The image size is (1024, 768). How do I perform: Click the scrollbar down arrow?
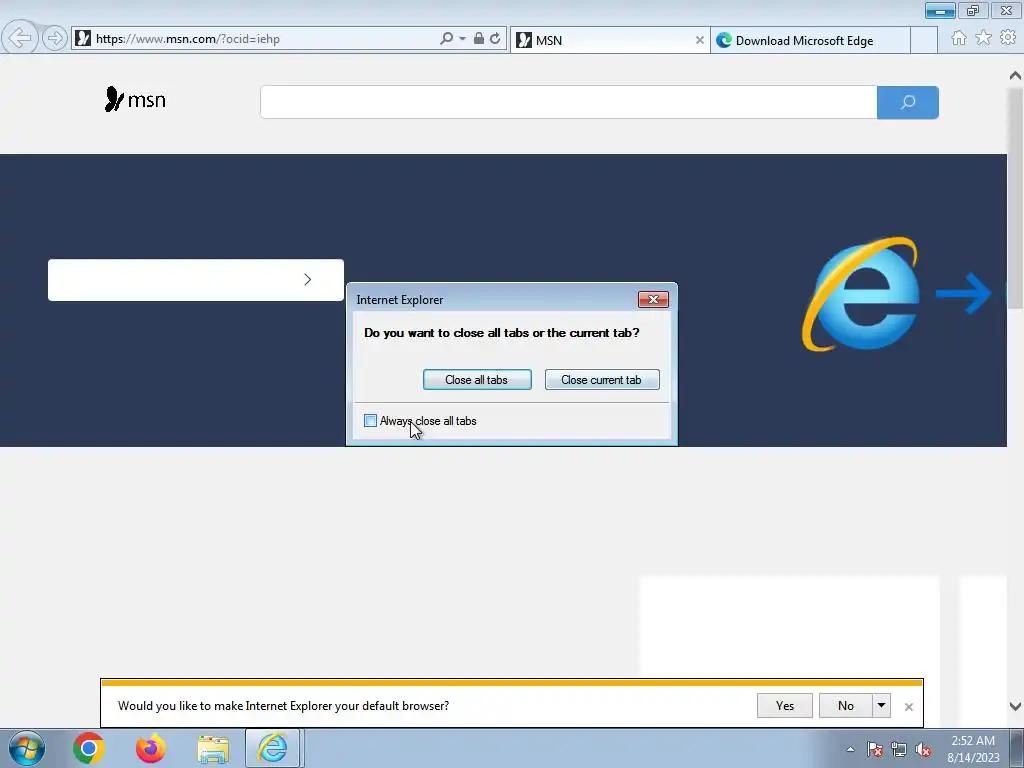(1016, 706)
